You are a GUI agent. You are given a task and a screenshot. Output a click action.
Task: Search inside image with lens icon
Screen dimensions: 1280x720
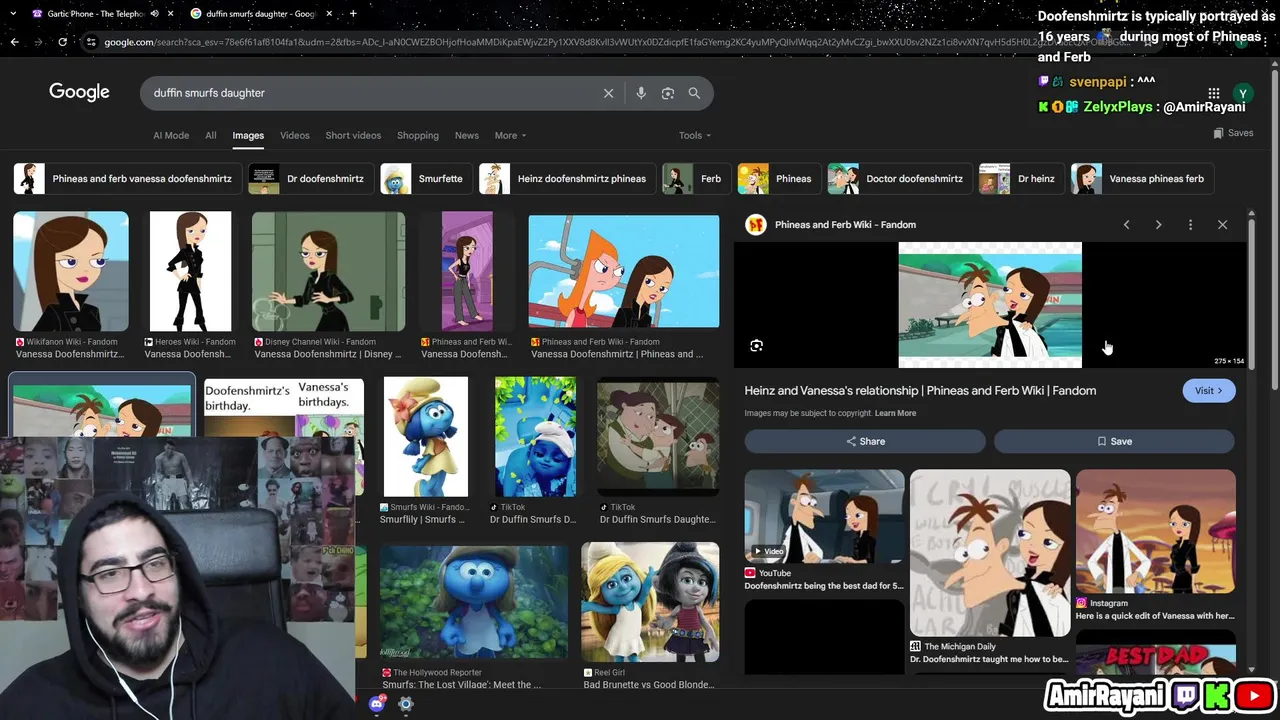(757, 346)
